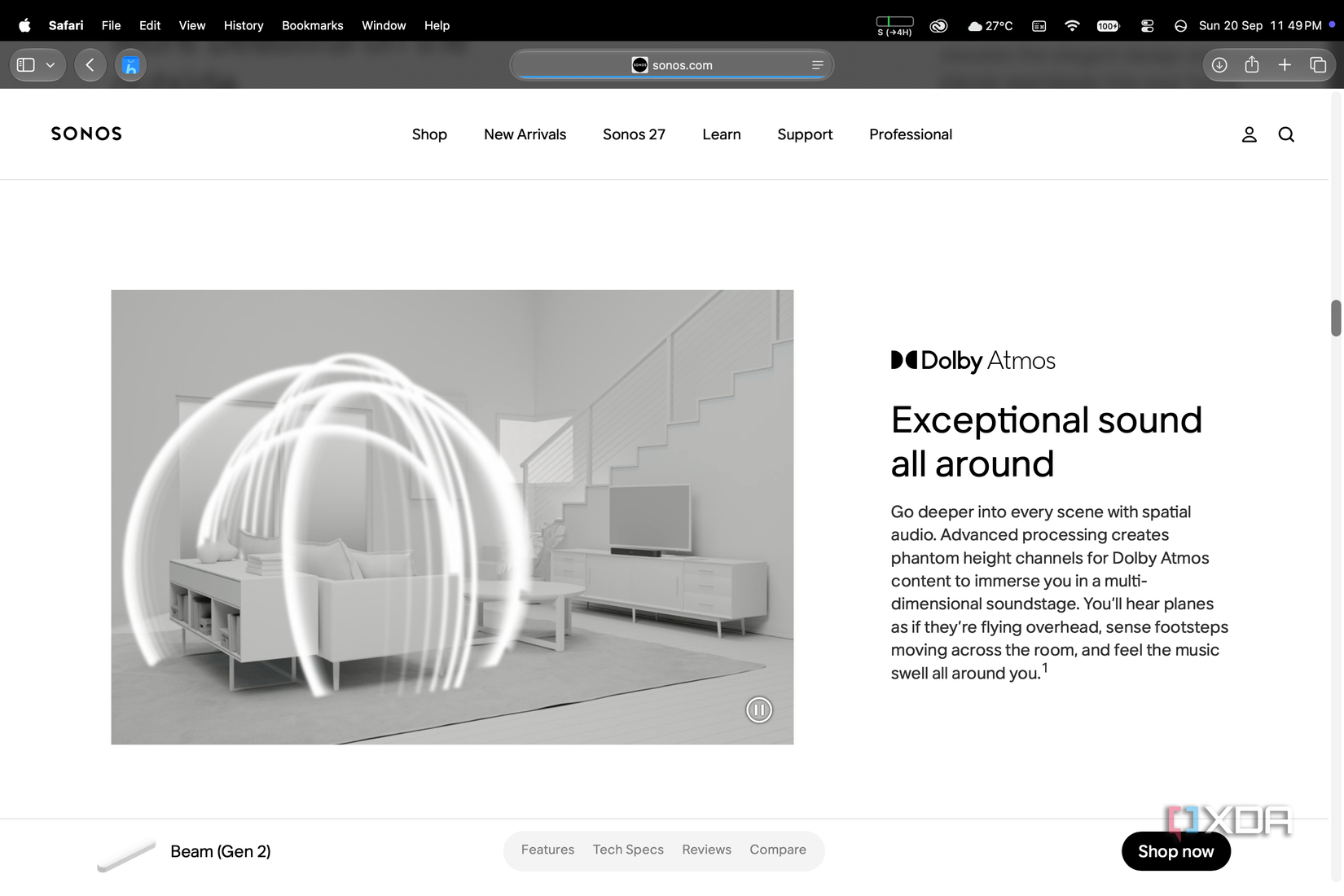Open the View menu

click(x=192, y=25)
